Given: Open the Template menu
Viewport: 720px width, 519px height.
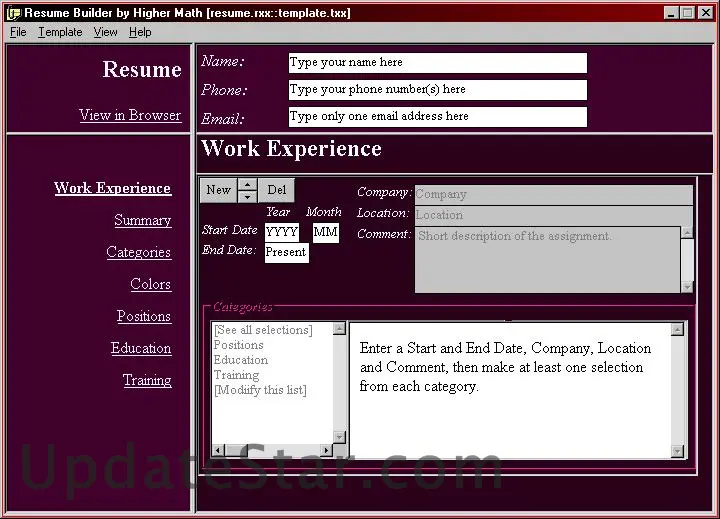Looking at the screenshot, I should coord(60,32).
